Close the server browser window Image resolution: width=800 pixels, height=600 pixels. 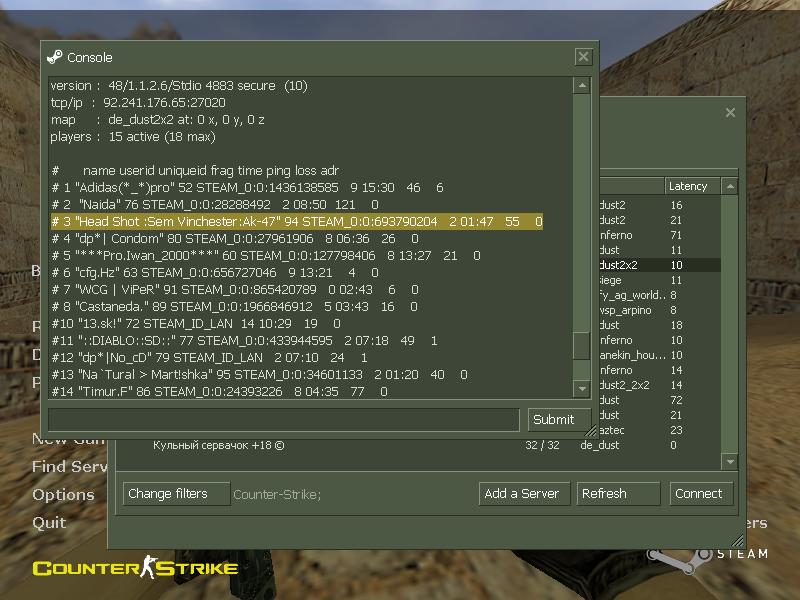tap(730, 113)
